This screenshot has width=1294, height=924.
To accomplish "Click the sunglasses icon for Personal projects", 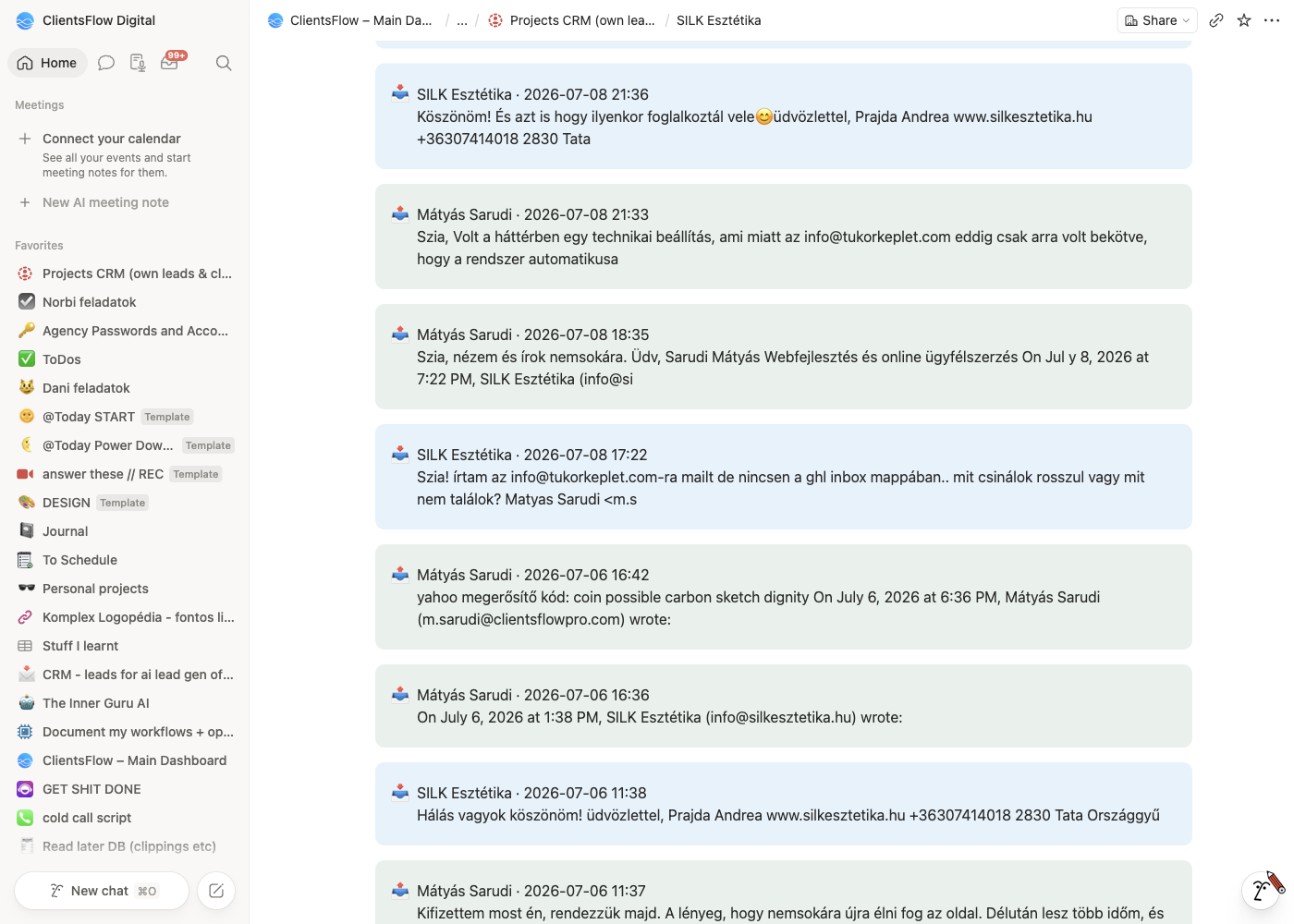I will click(x=26, y=589).
